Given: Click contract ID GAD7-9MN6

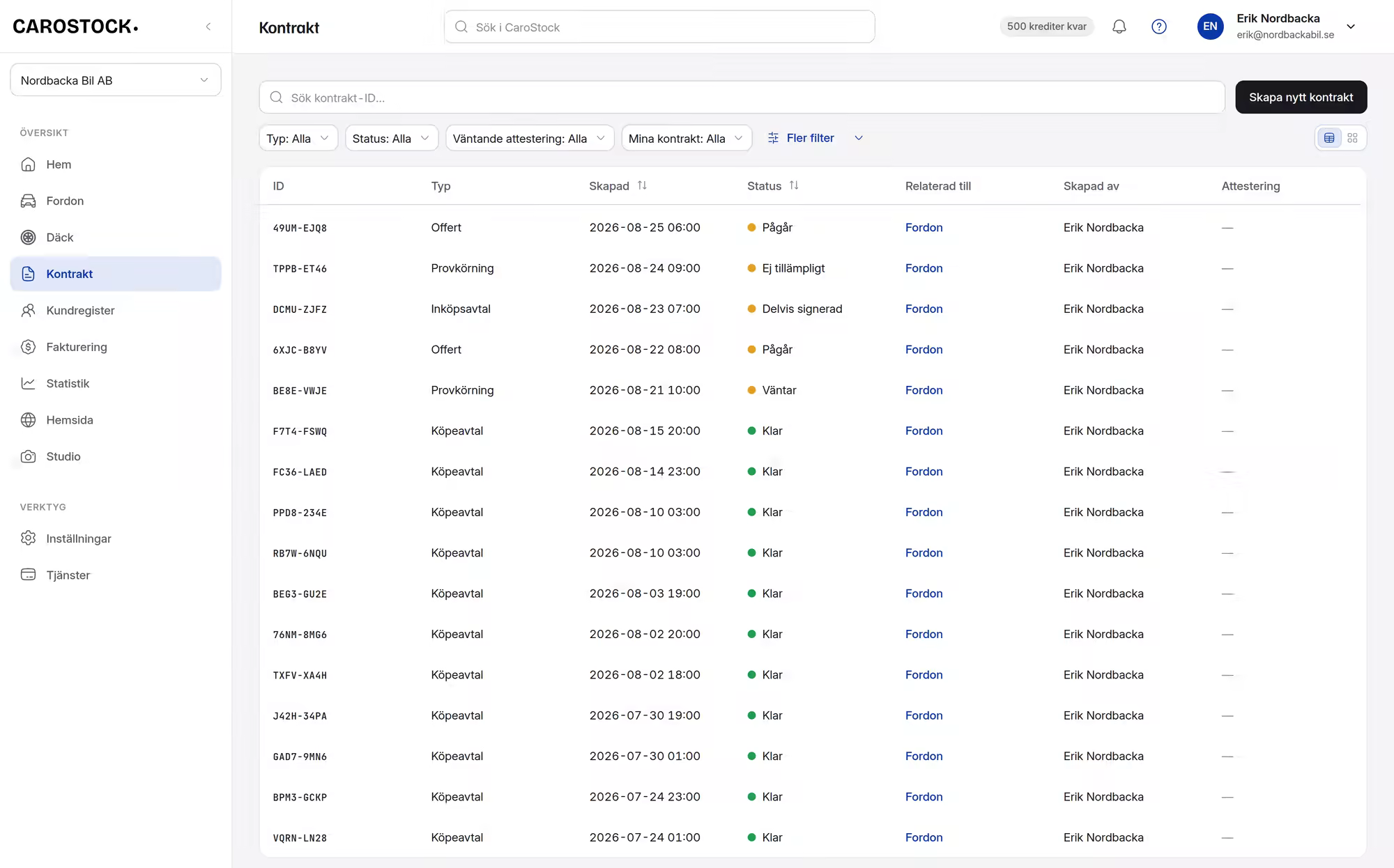Looking at the screenshot, I should tap(300, 757).
